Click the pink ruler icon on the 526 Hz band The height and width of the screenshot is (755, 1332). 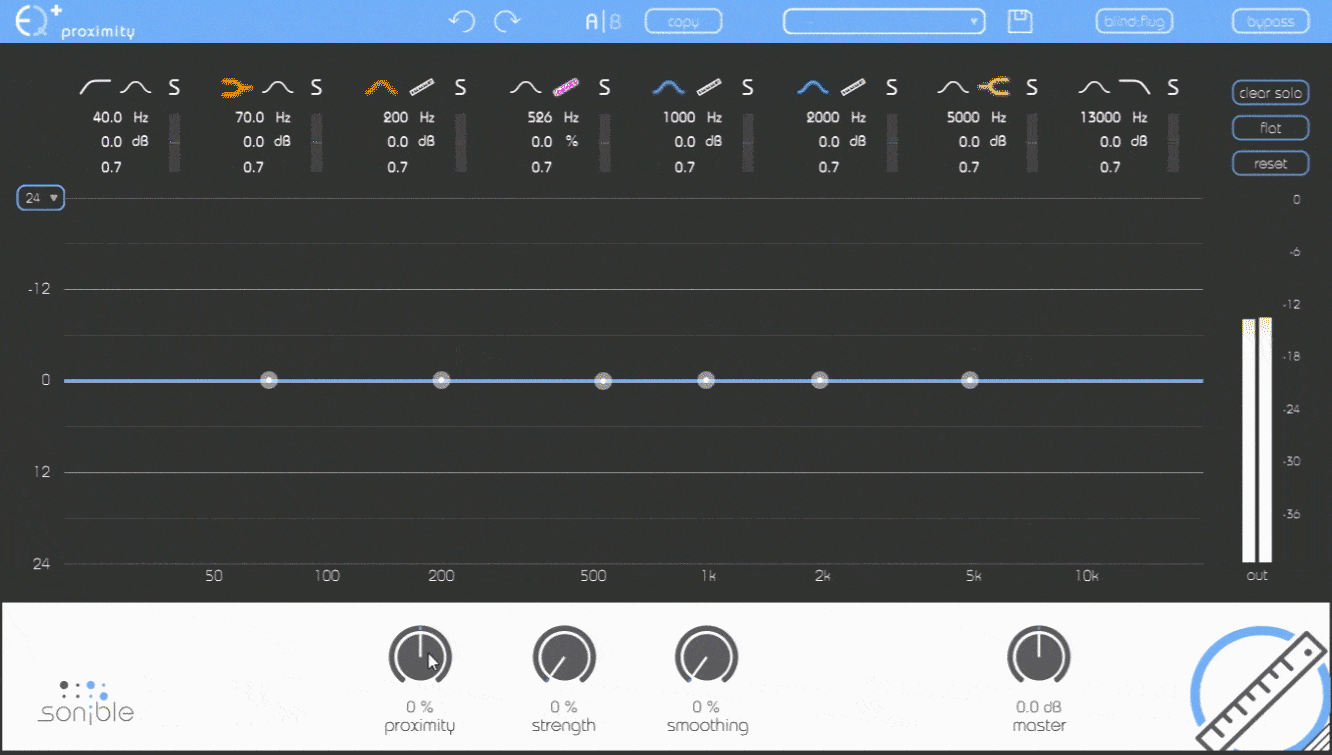(566, 88)
